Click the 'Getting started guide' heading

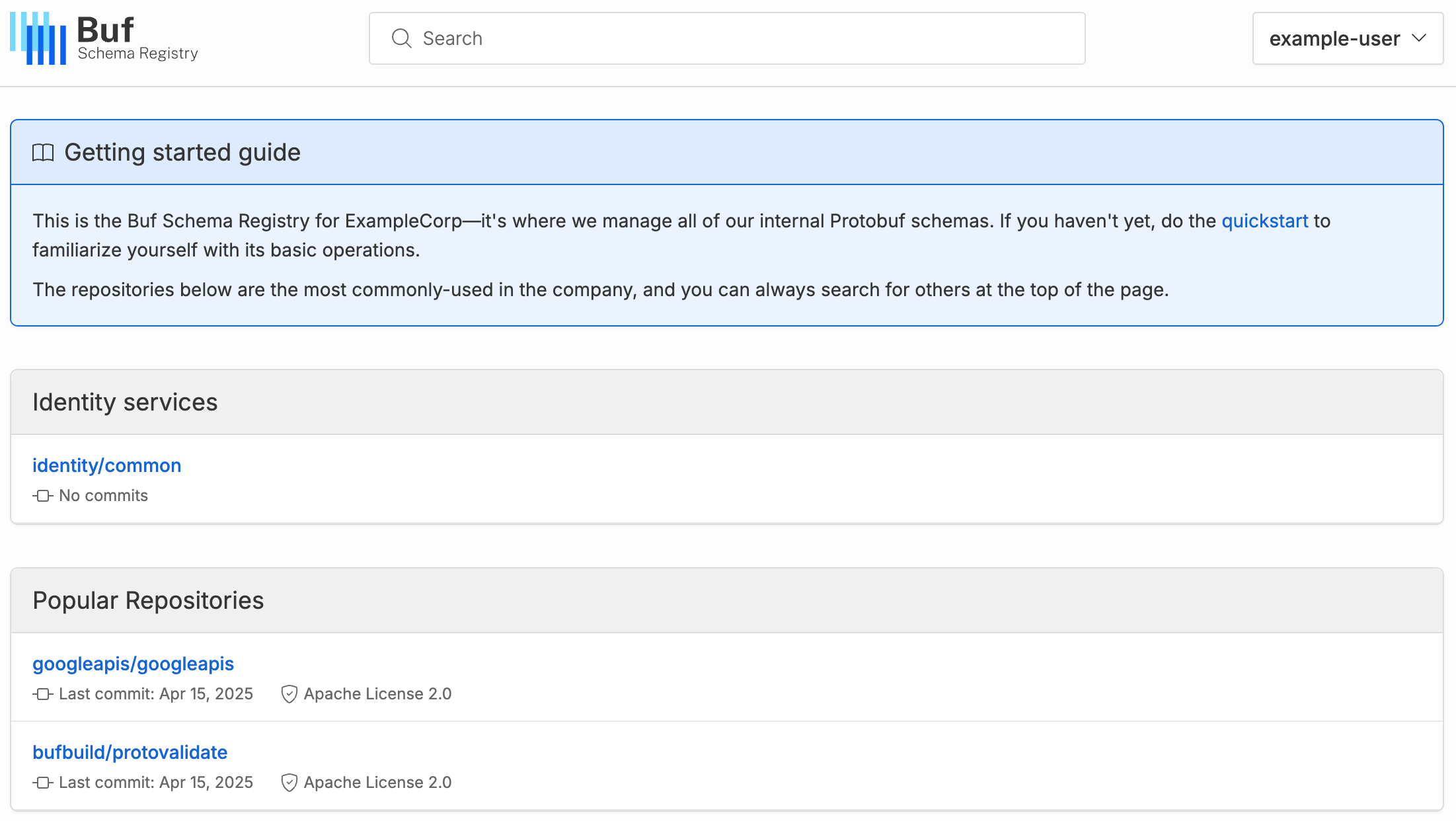click(x=182, y=153)
